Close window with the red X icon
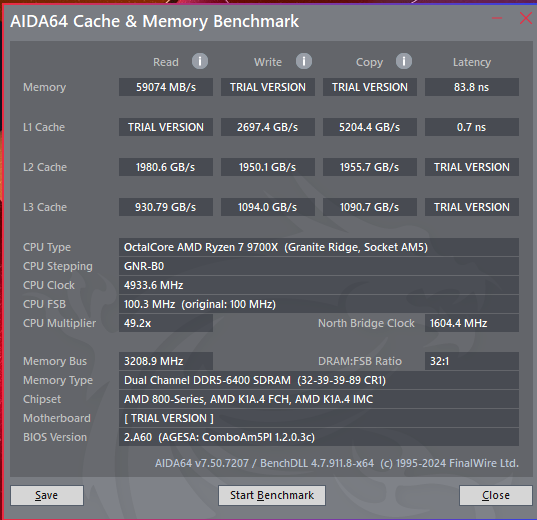 (525, 18)
